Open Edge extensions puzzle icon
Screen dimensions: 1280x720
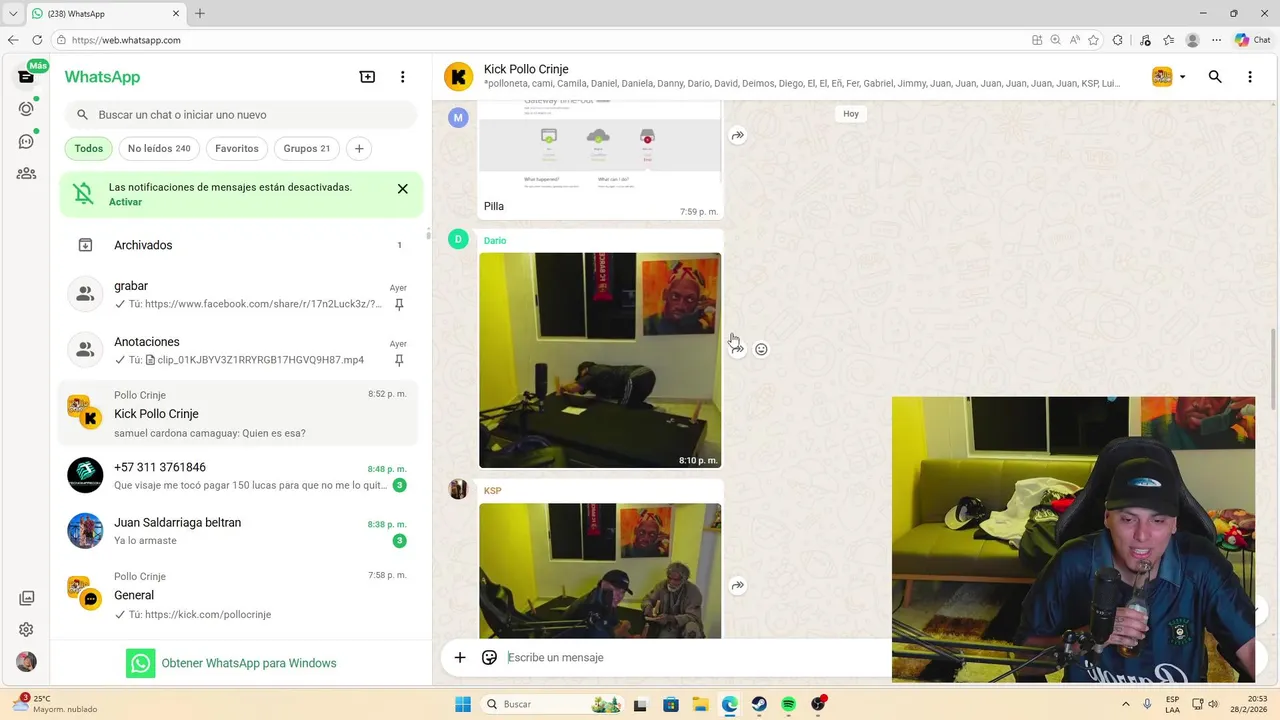point(1118,40)
